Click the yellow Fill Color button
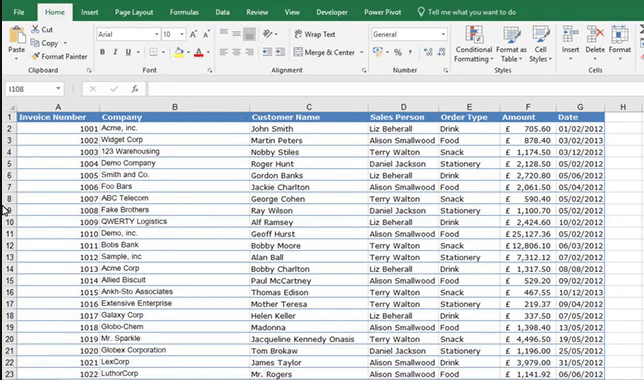Viewport: 644px width, 380px height. pyautogui.click(x=179, y=52)
